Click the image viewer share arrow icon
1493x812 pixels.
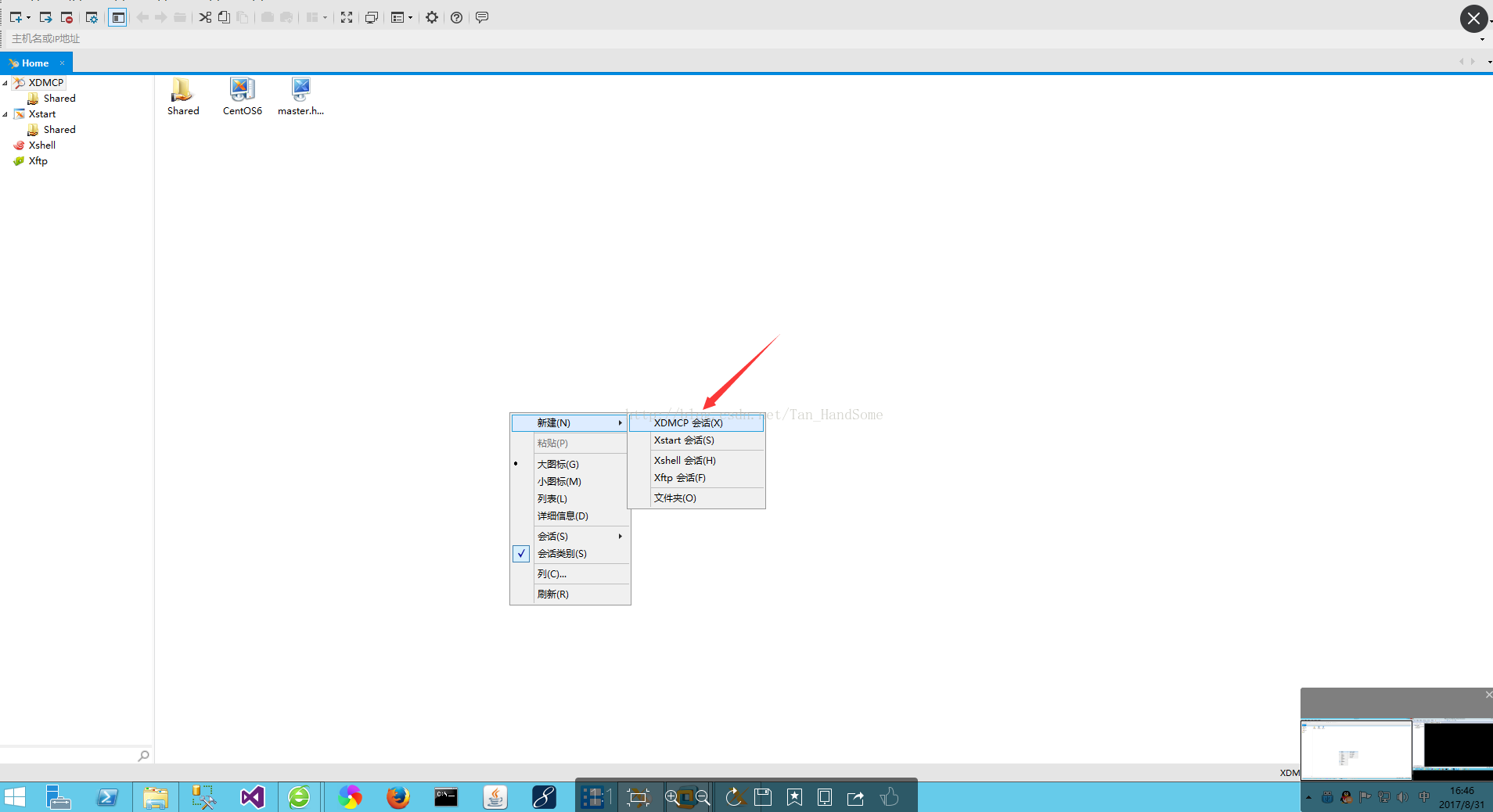coord(855,797)
